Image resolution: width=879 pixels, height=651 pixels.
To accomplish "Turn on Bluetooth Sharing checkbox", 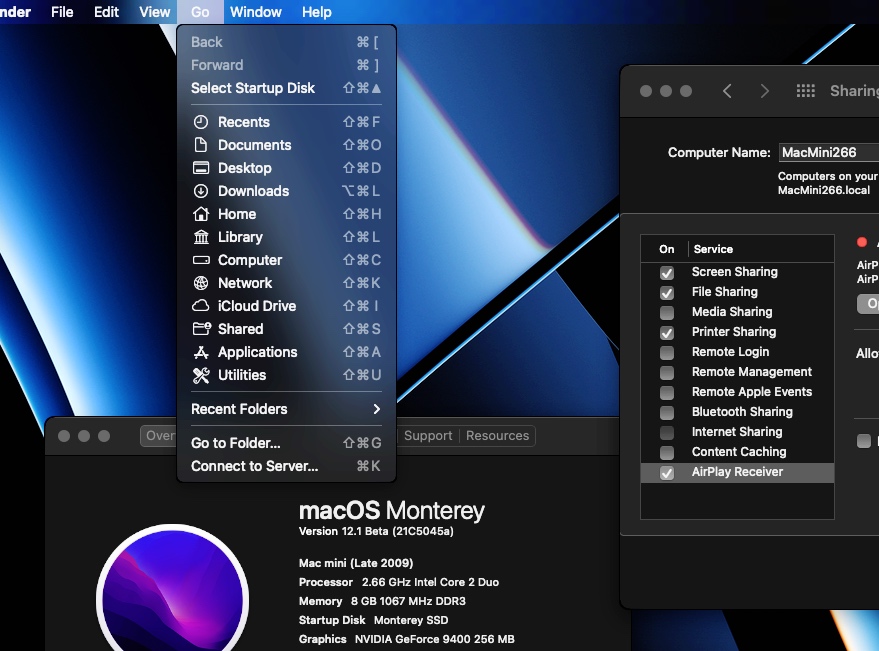I will coord(667,413).
